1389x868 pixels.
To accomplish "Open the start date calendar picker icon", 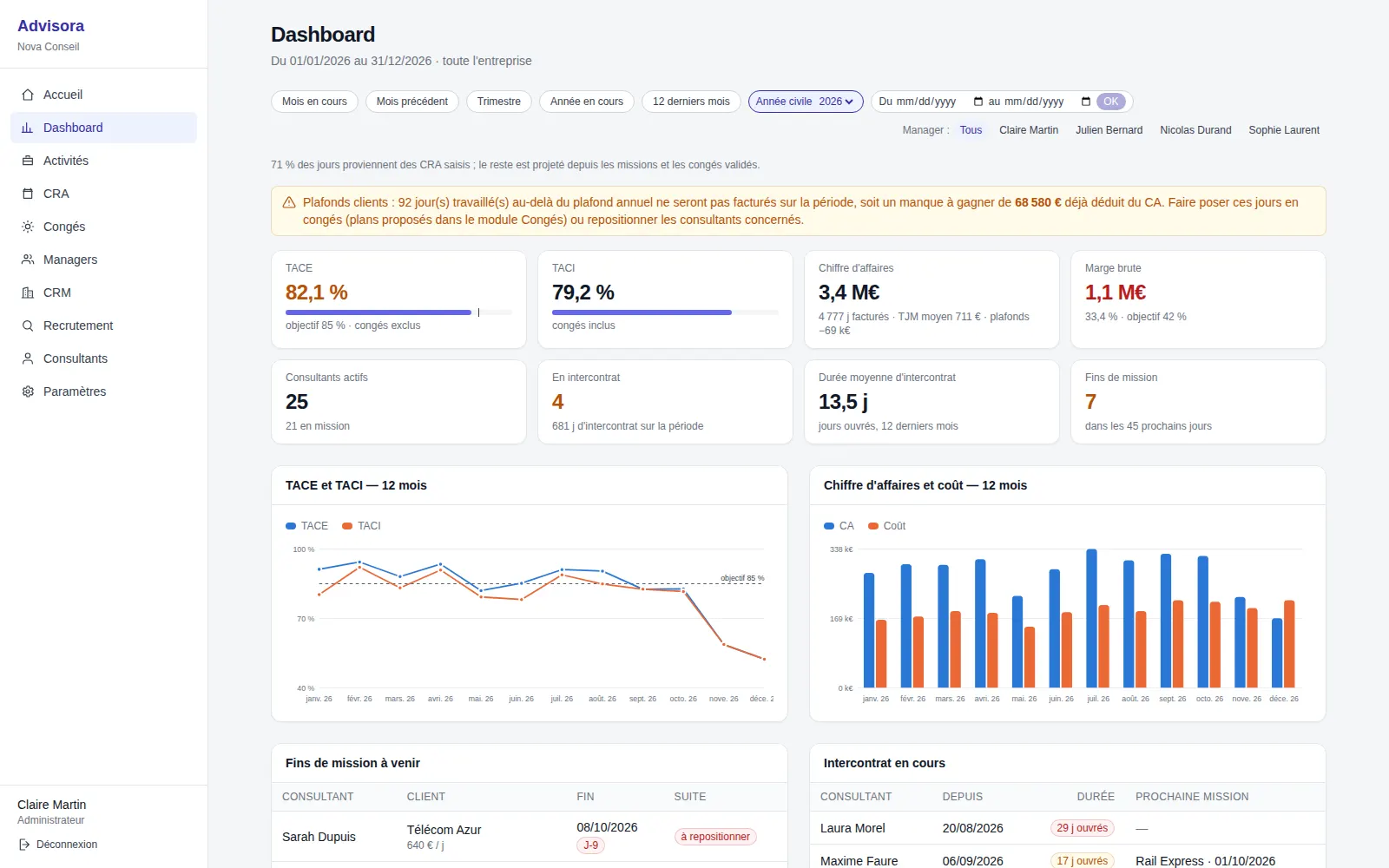I will point(978,102).
